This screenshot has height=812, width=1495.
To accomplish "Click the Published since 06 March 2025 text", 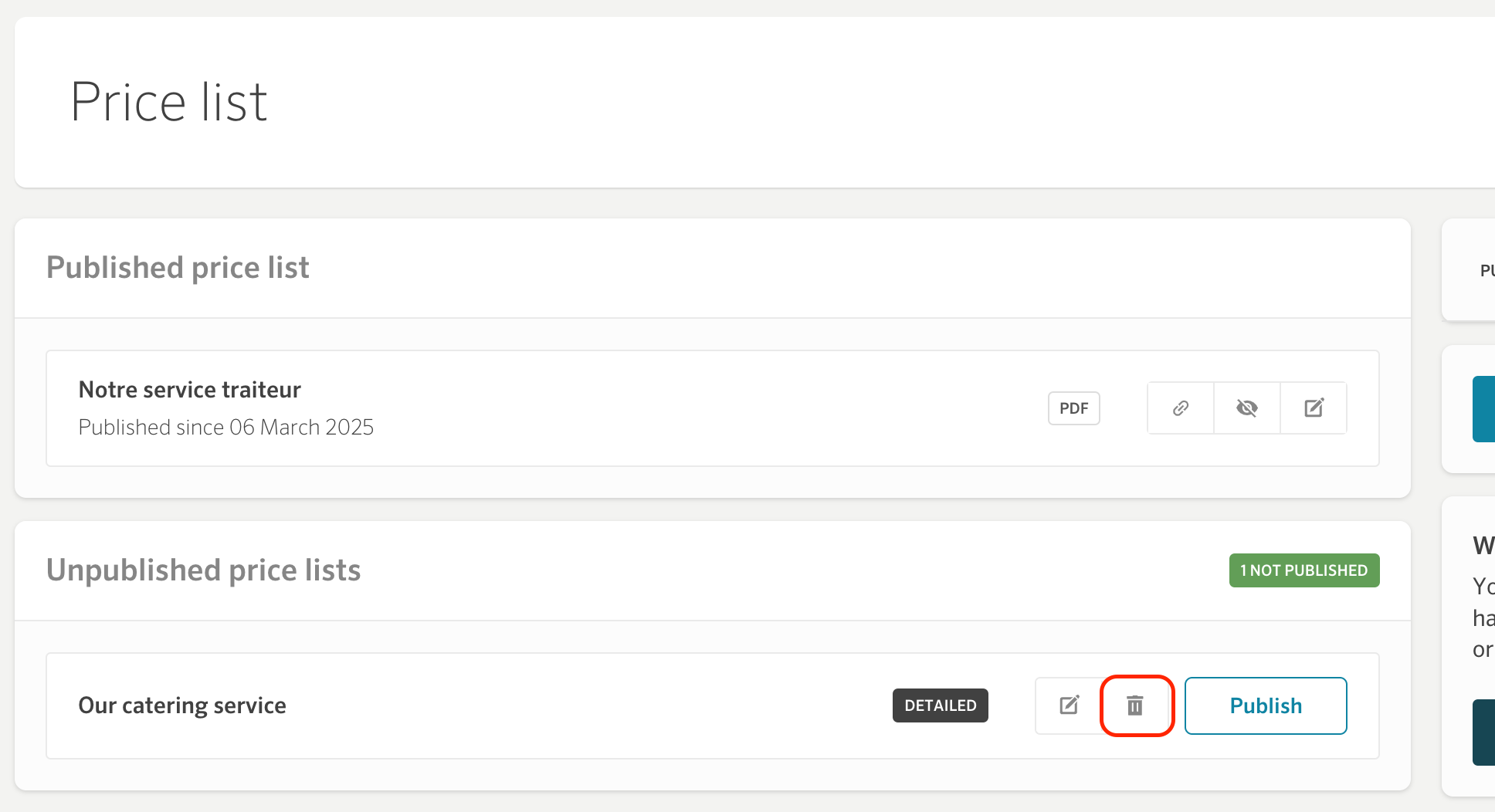I will point(226,428).
